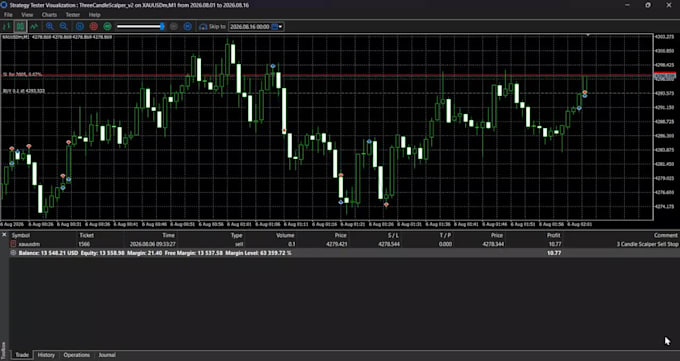680x361 pixels.
Task: Sort by Symbol column header
Action: (x=20, y=235)
